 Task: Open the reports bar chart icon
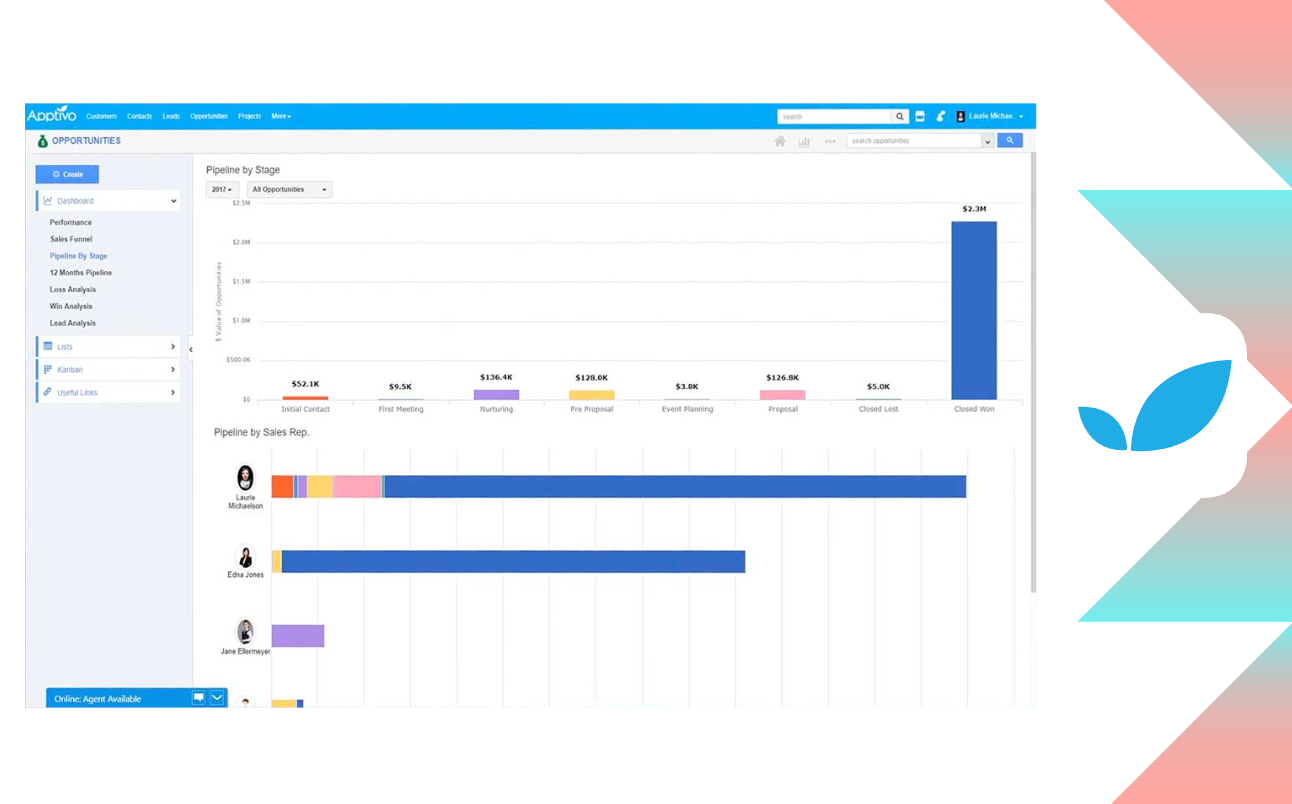(804, 141)
